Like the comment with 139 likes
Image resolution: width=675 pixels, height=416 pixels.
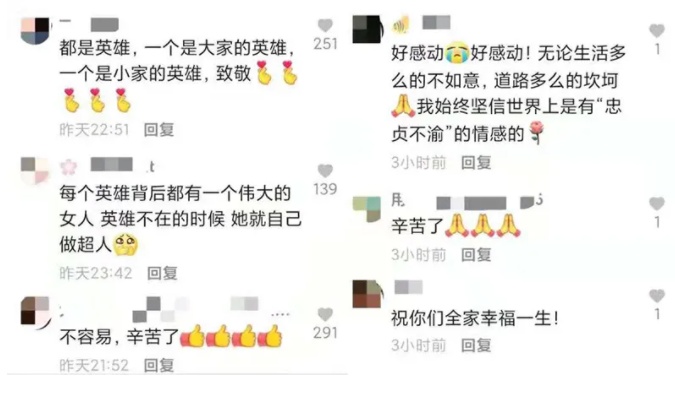point(325,171)
